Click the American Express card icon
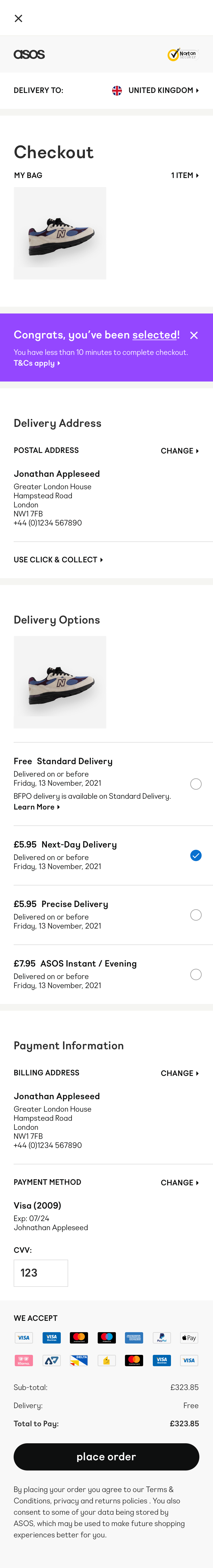This screenshot has height=1568, width=213. pos(134,1337)
